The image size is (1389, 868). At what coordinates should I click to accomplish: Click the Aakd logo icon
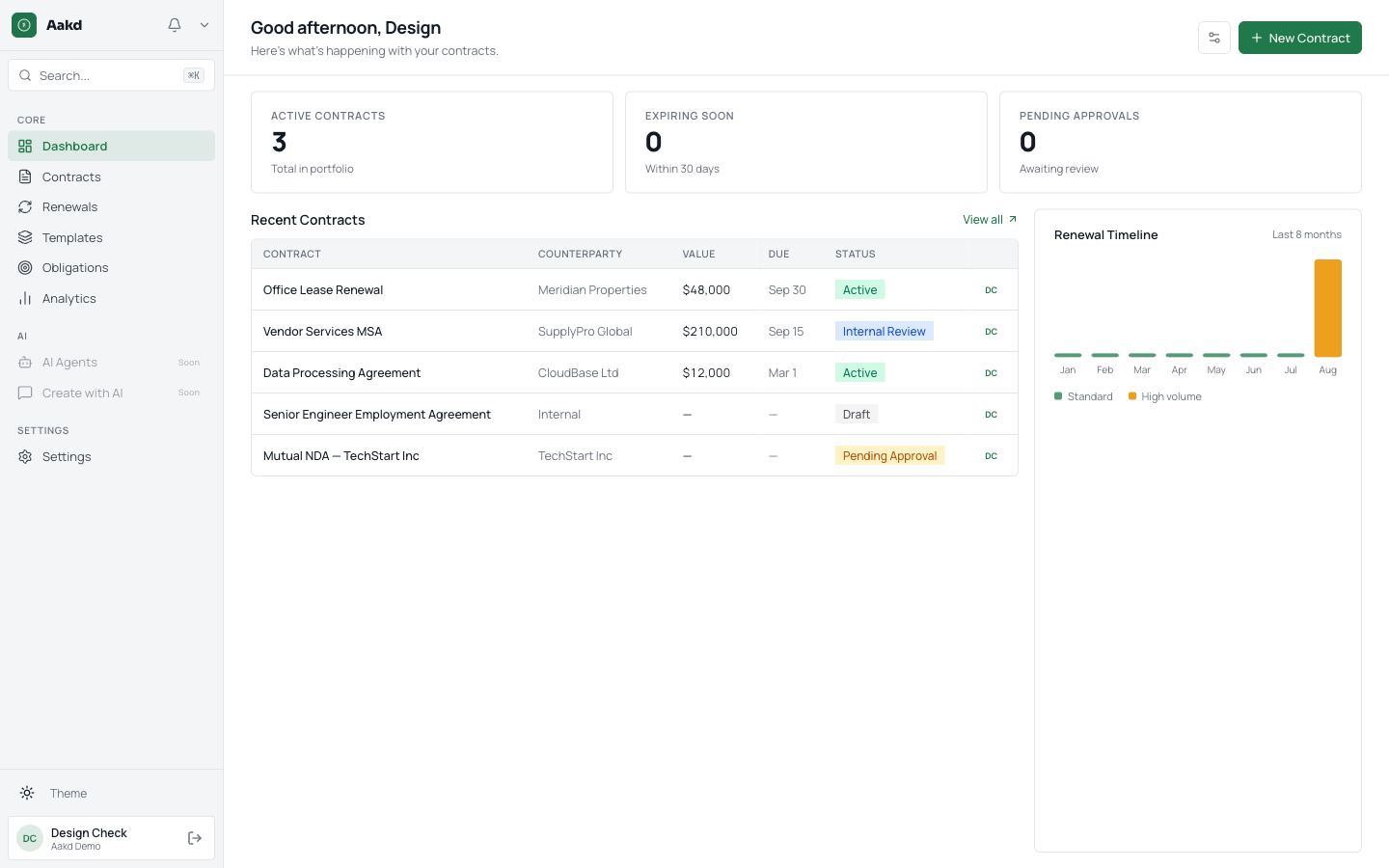[24, 25]
